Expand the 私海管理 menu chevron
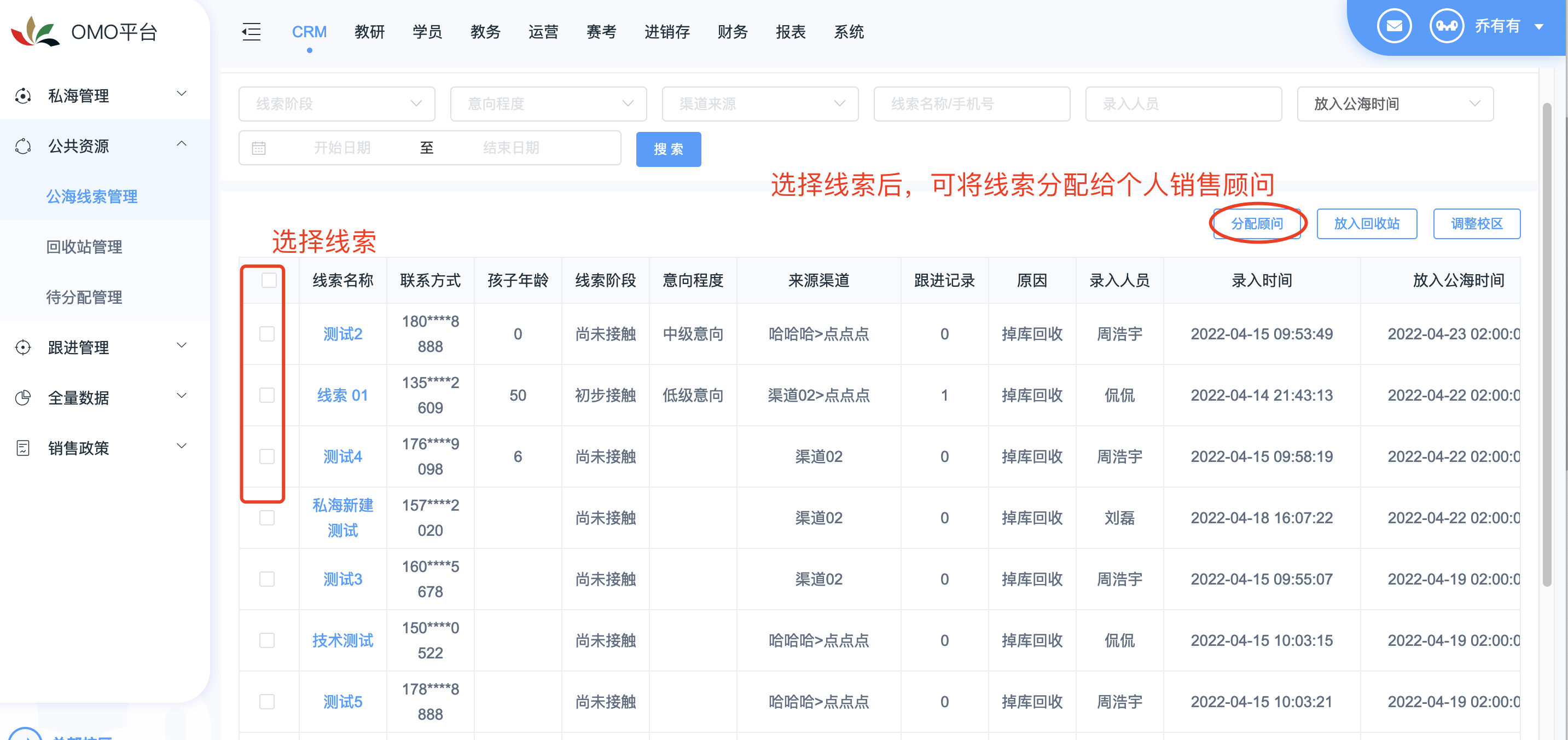1568x740 pixels. point(182,93)
